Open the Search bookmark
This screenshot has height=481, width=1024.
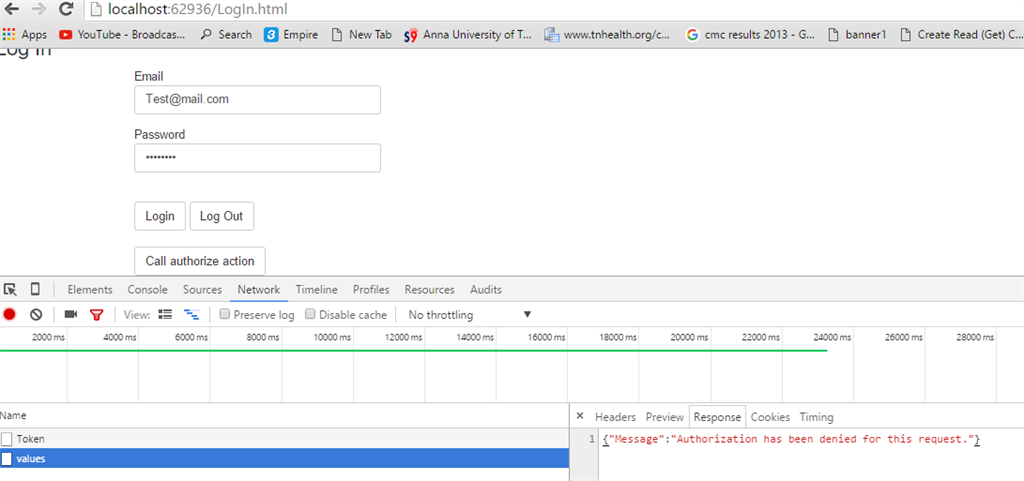[x=226, y=35]
